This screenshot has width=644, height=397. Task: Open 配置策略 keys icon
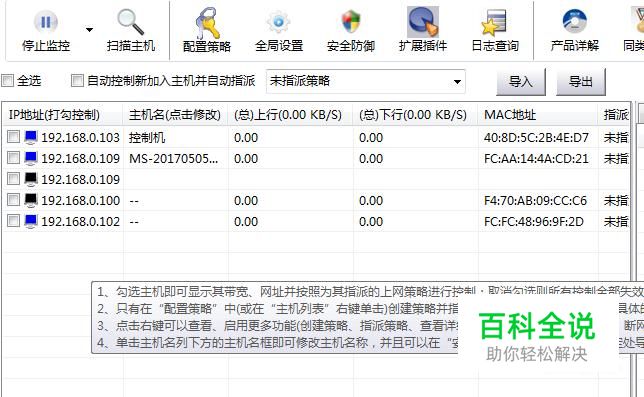click(x=207, y=23)
